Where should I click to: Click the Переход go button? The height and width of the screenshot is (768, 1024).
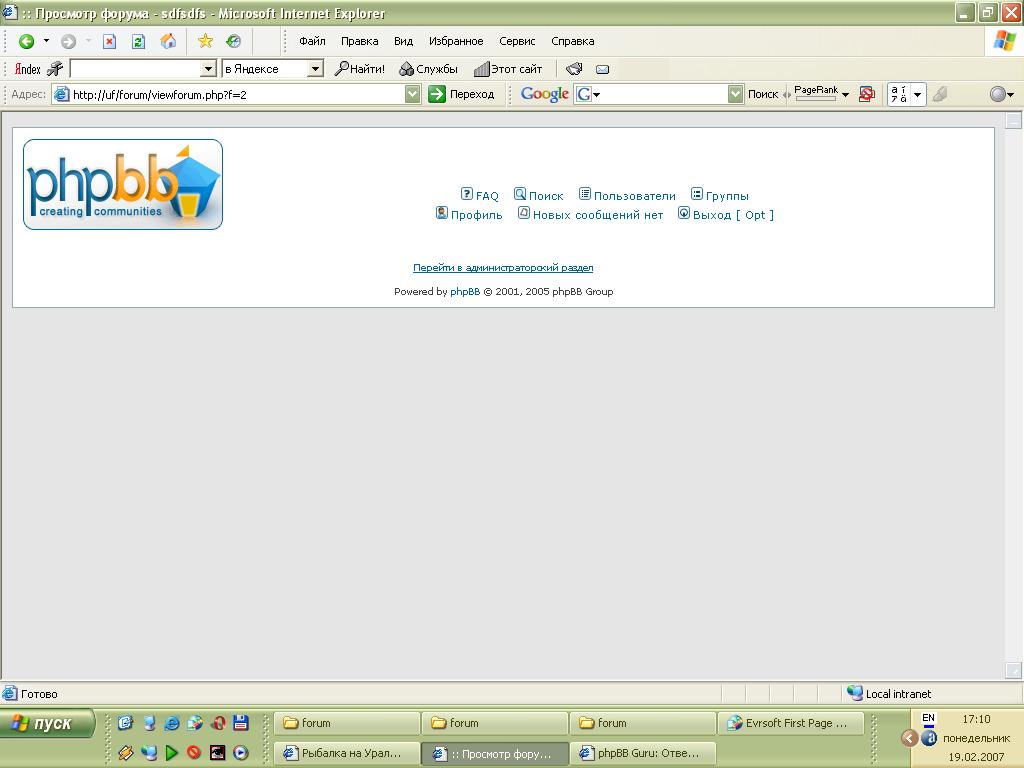pyautogui.click(x=461, y=94)
